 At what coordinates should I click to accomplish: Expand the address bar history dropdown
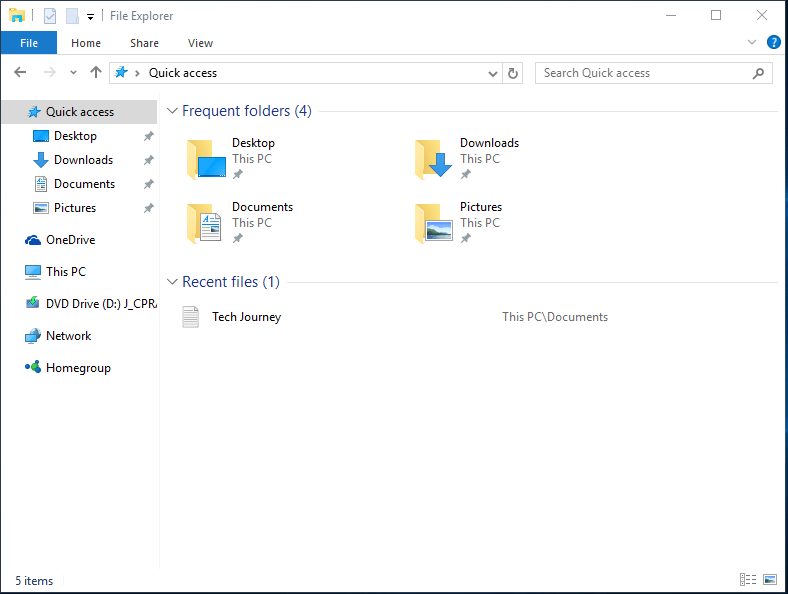coord(492,73)
